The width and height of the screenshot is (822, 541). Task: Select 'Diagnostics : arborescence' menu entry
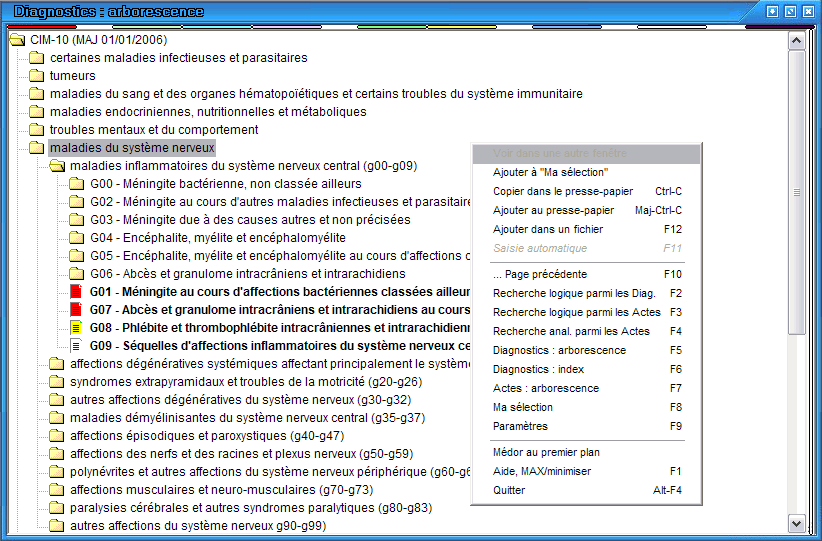pyautogui.click(x=586, y=350)
